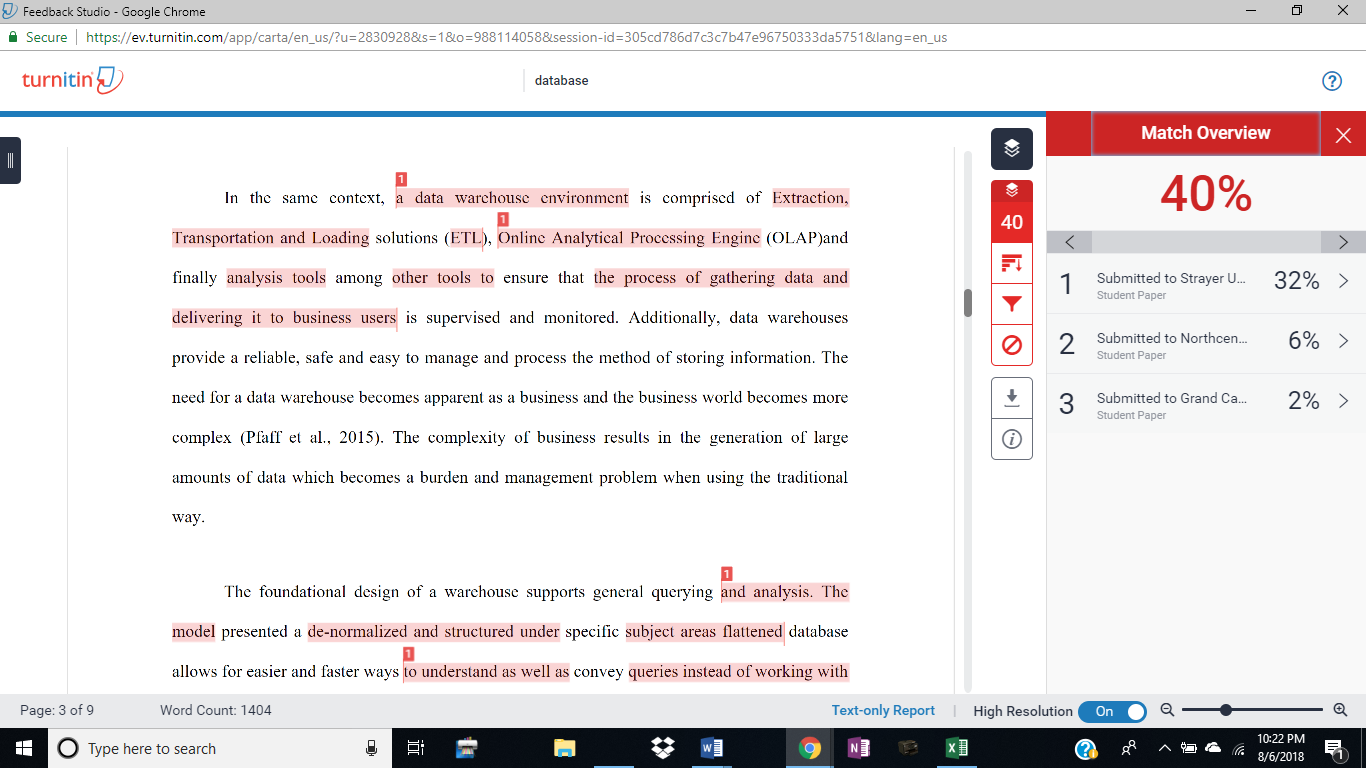Viewport: 1366px width, 768px height.
Task: Click the Secure padlock indicator
Action: [38, 37]
